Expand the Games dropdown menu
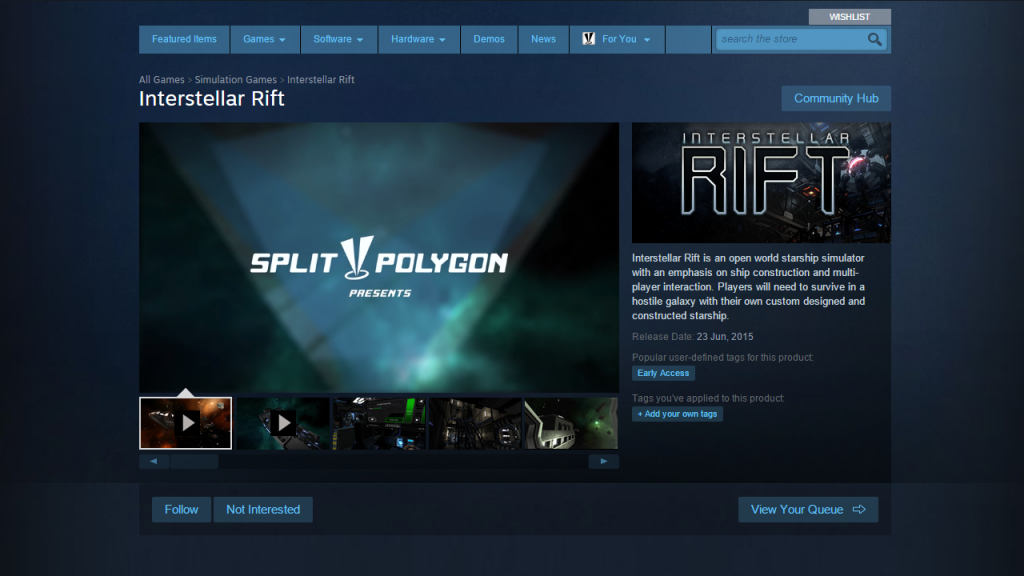Viewport: 1024px width, 576px height. pyautogui.click(x=264, y=39)
